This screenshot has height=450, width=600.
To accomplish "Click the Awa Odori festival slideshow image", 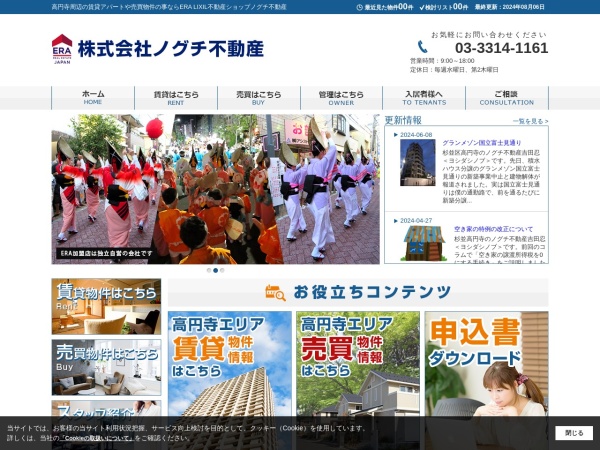I will tap(215, 189).
